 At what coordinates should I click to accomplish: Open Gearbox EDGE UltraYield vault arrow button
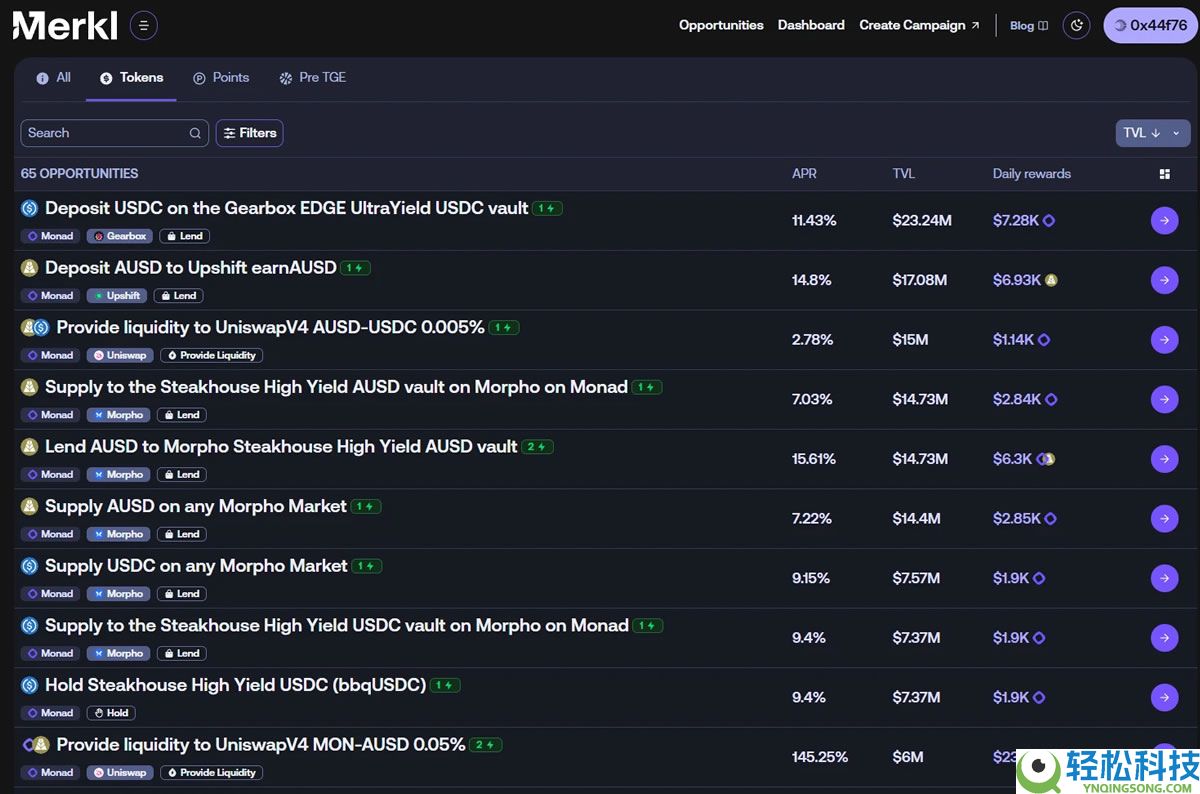[1164, 221]
